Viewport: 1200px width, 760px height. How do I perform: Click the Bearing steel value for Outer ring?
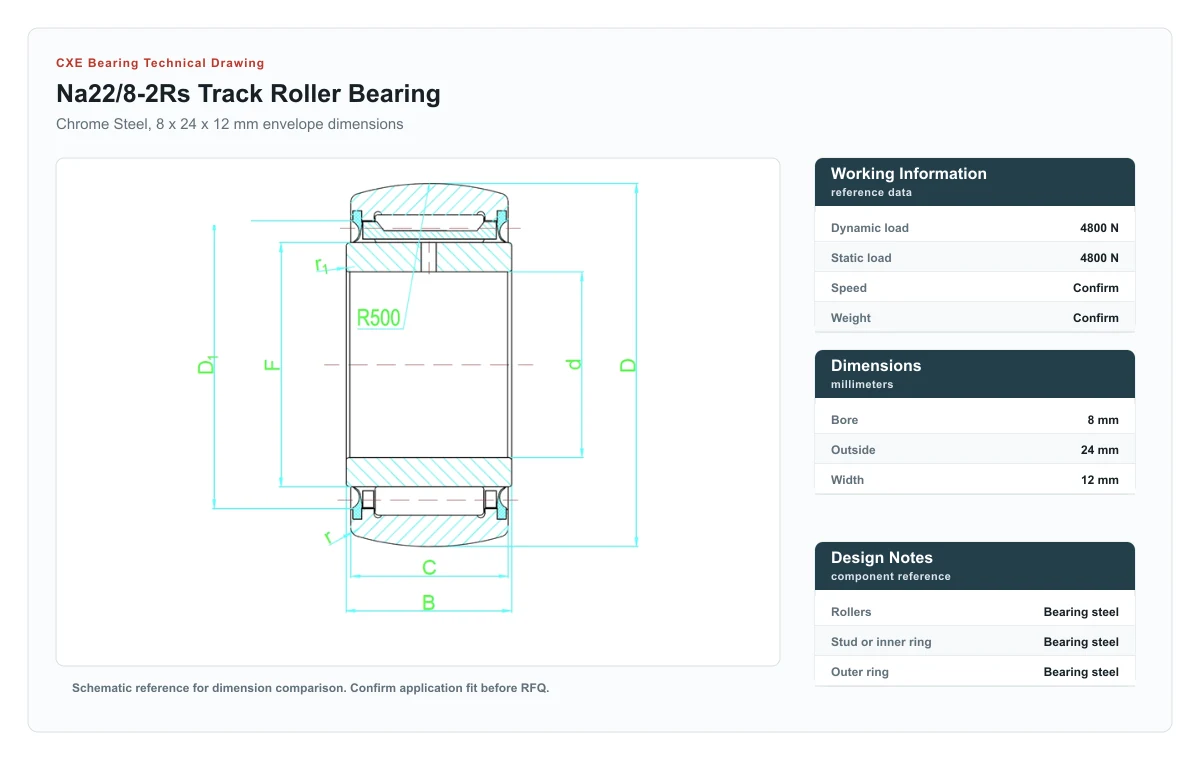click(1081, 672)
